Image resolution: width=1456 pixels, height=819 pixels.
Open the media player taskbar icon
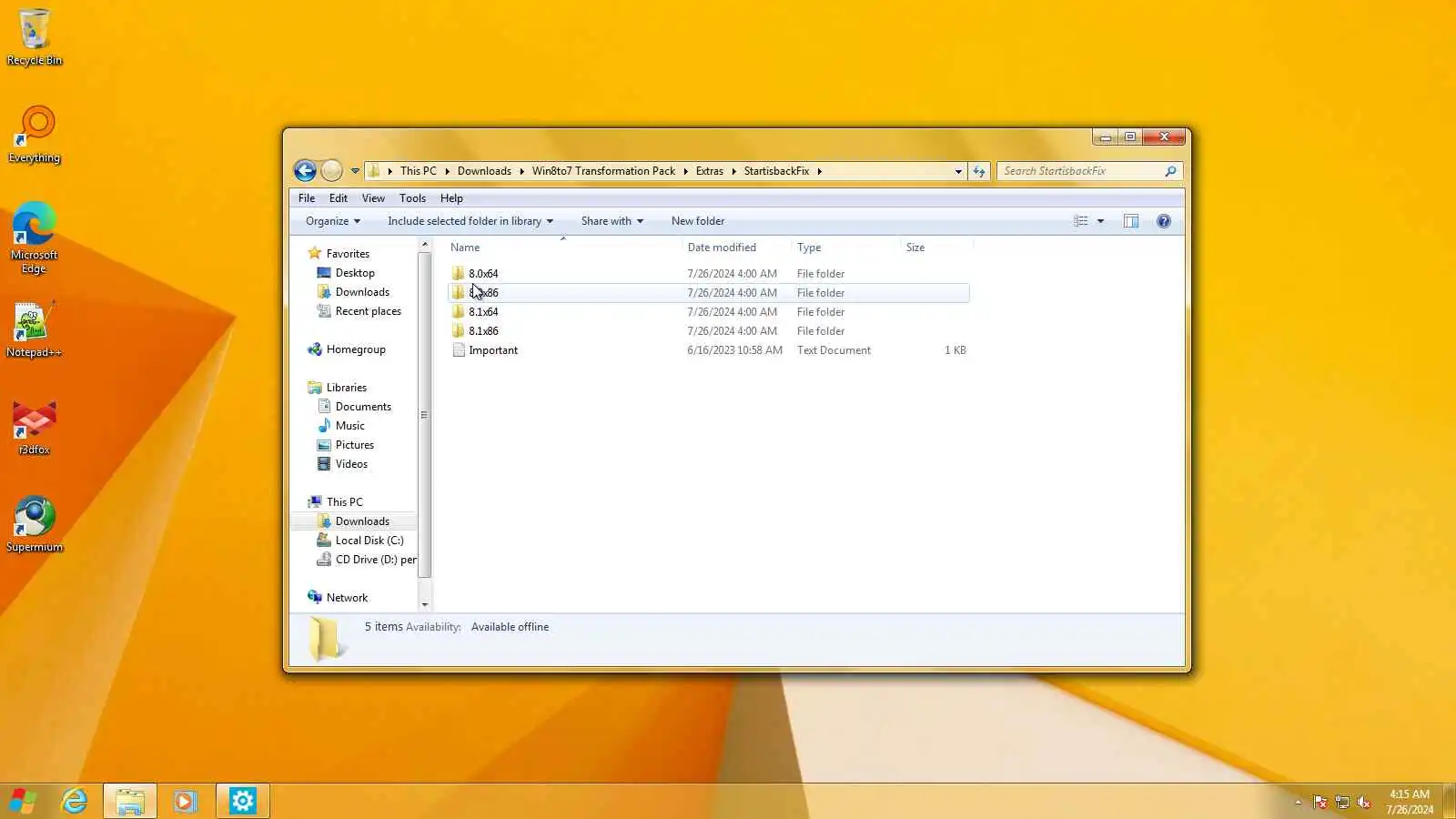[x=186, y=801]
